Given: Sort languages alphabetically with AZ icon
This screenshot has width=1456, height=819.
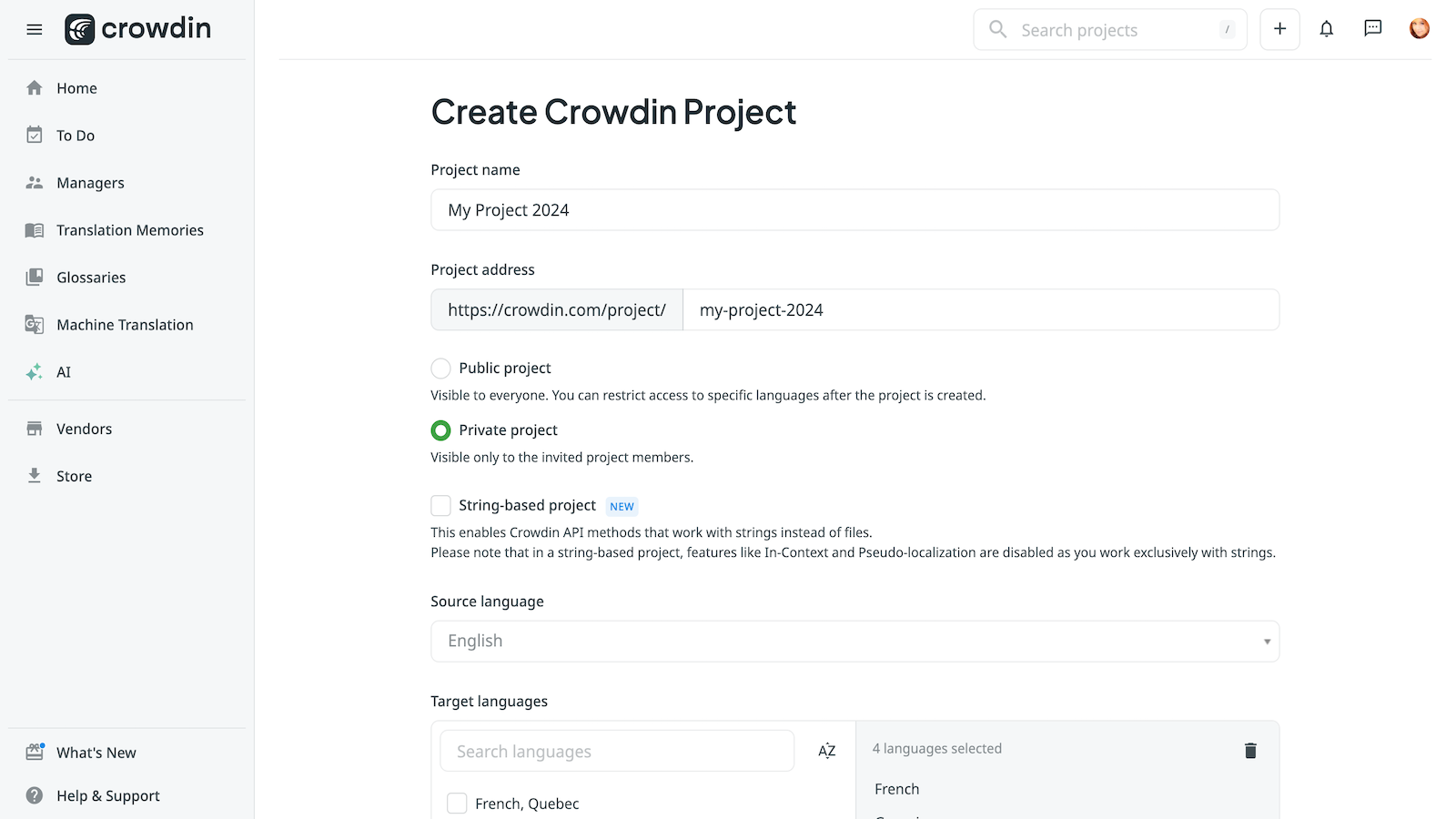Looking at the screenshot, I should click(826, 751).
